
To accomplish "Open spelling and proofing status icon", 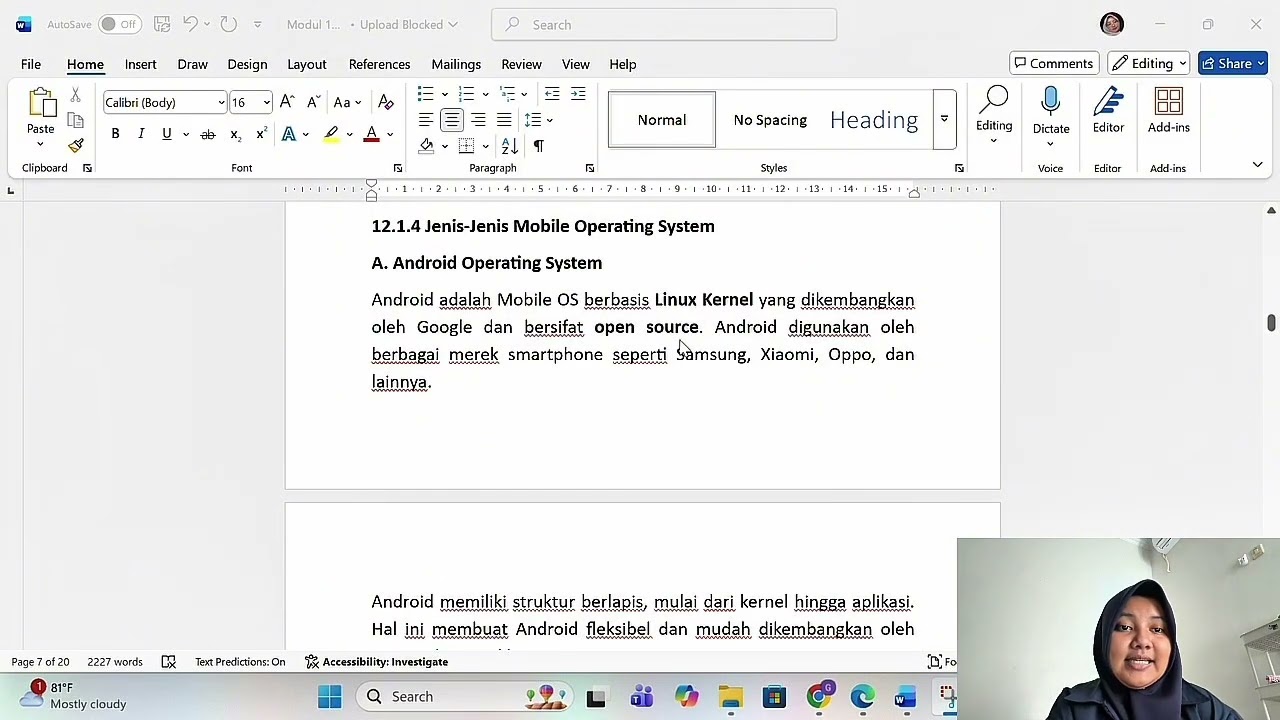I will 169,661.
